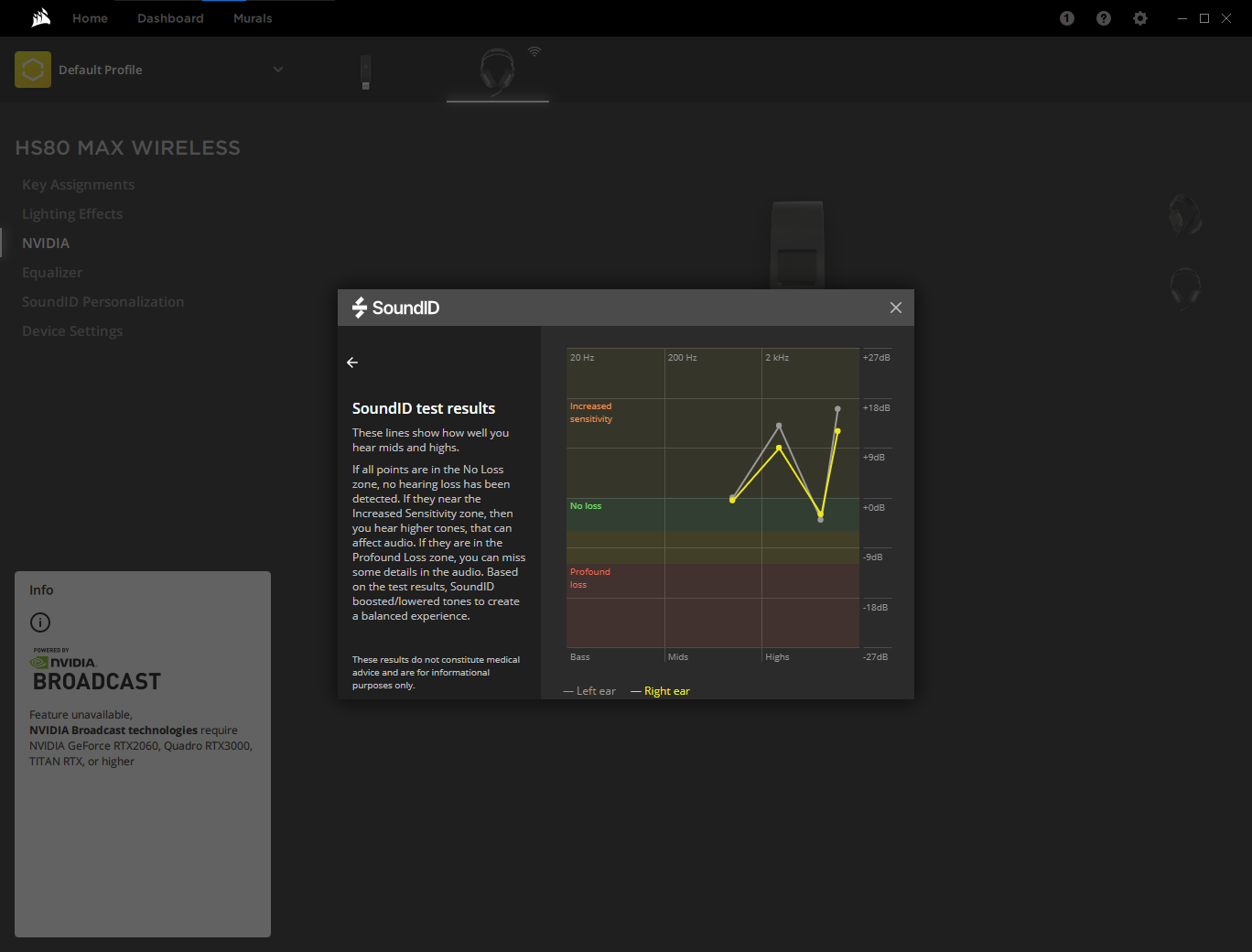Click the Default Profile hexagon icon
The image size is (1252, 952).
tap(33, 70)
